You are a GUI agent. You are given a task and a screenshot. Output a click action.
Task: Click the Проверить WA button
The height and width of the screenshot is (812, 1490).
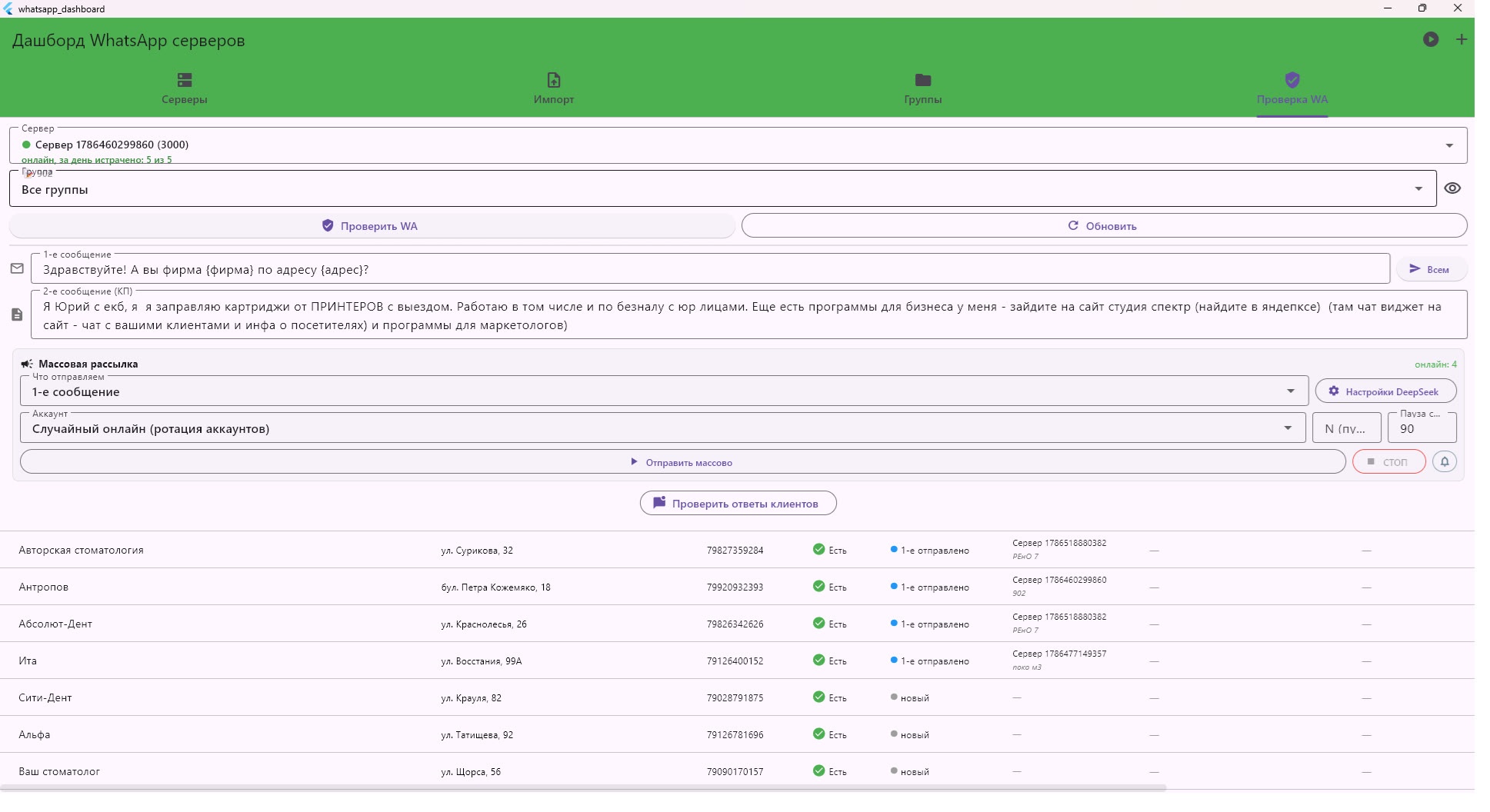point(372,226)
